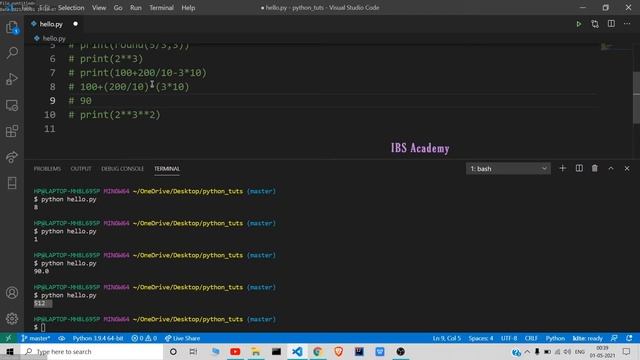Change indentation via Spaces: 4
The image size is (640, 360).
tap(481, 338)
